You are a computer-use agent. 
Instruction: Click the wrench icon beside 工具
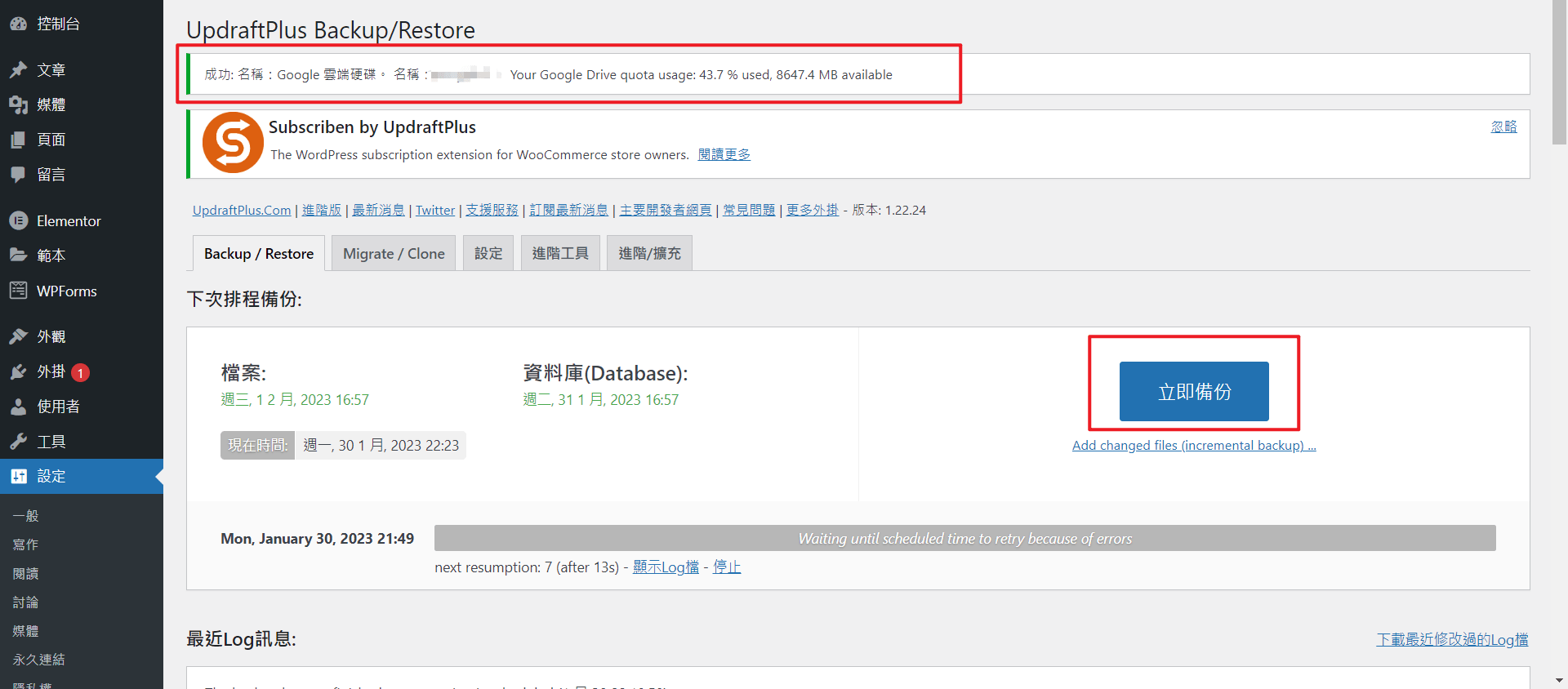click(x=18, y=442)
